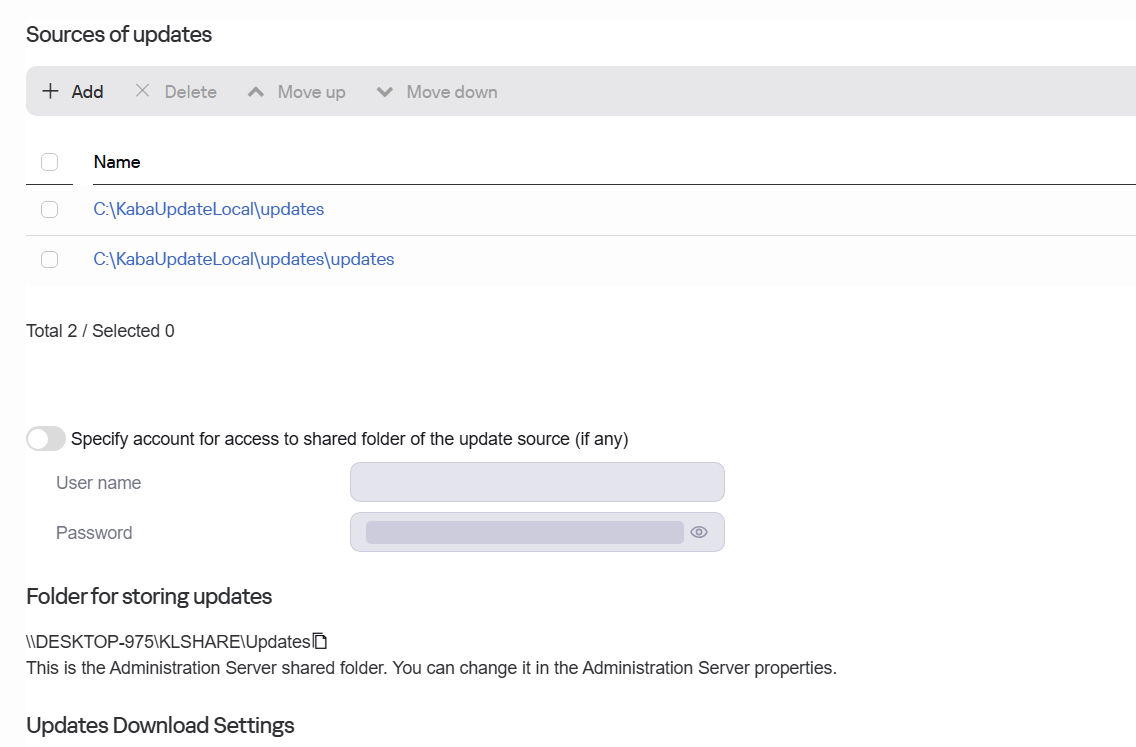
Task: Click the User name input field
Action: (537, 482)
